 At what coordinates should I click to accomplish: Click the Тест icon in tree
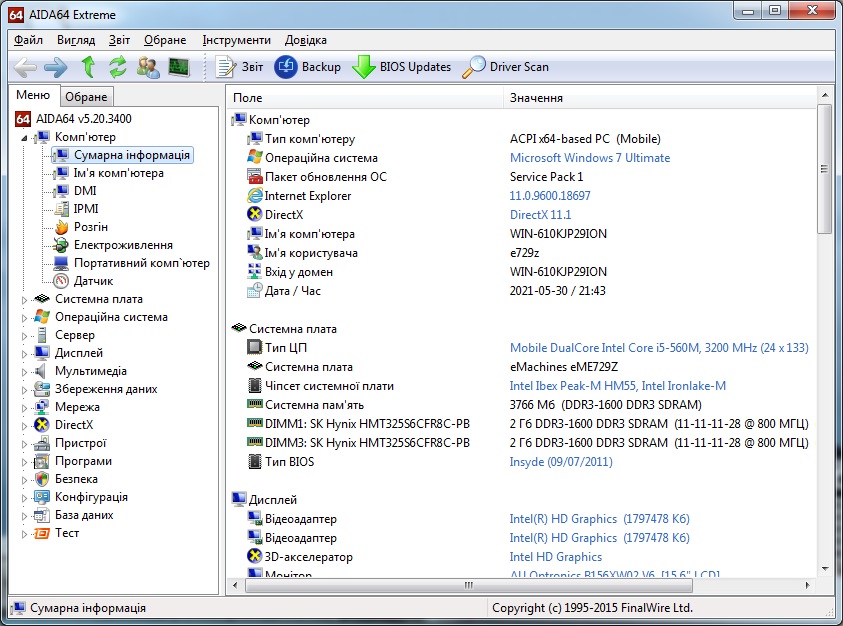pyautogui.click(x=41, y=533)
